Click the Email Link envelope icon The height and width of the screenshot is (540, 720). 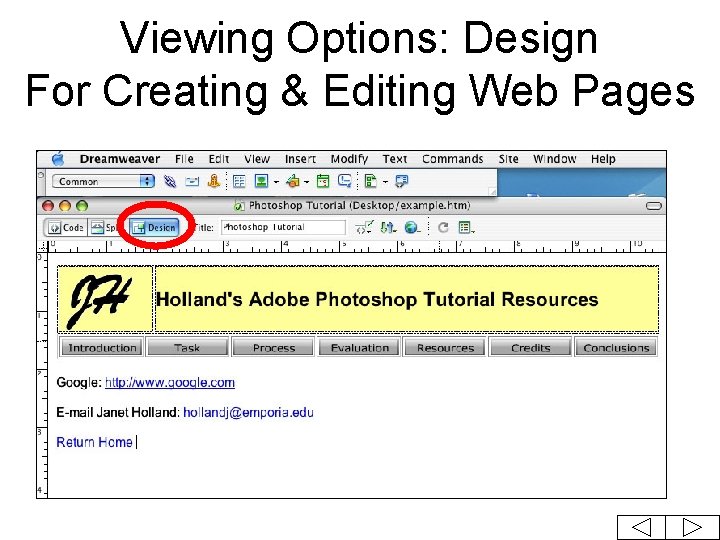click(192, 181)
